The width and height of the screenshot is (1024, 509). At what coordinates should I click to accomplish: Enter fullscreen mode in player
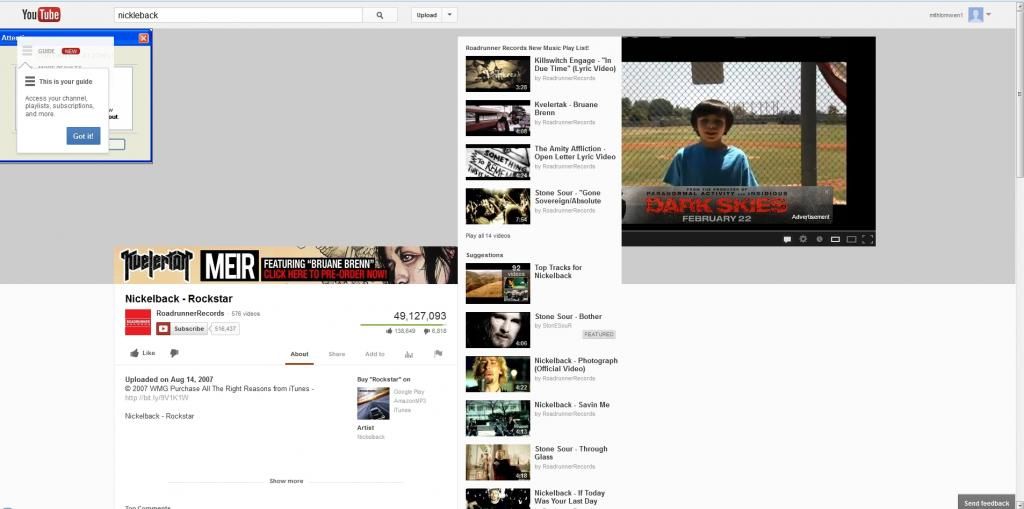[x=867, y=240]
